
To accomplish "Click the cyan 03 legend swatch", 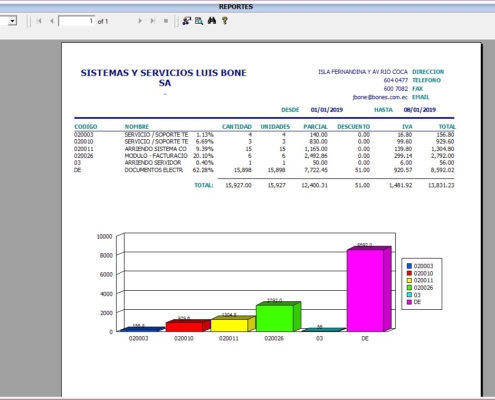I will coord(409,295).
